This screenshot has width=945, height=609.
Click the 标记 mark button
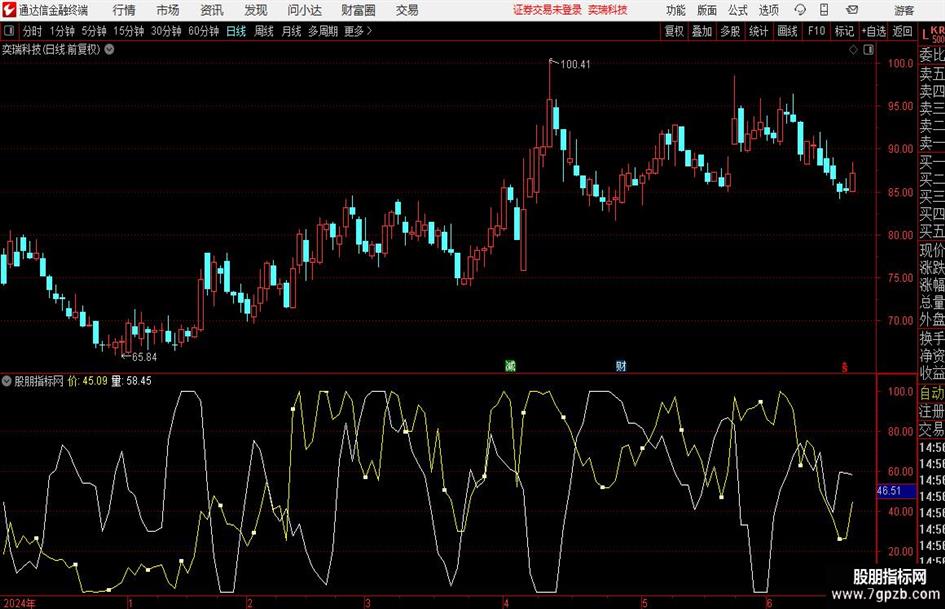844,31
